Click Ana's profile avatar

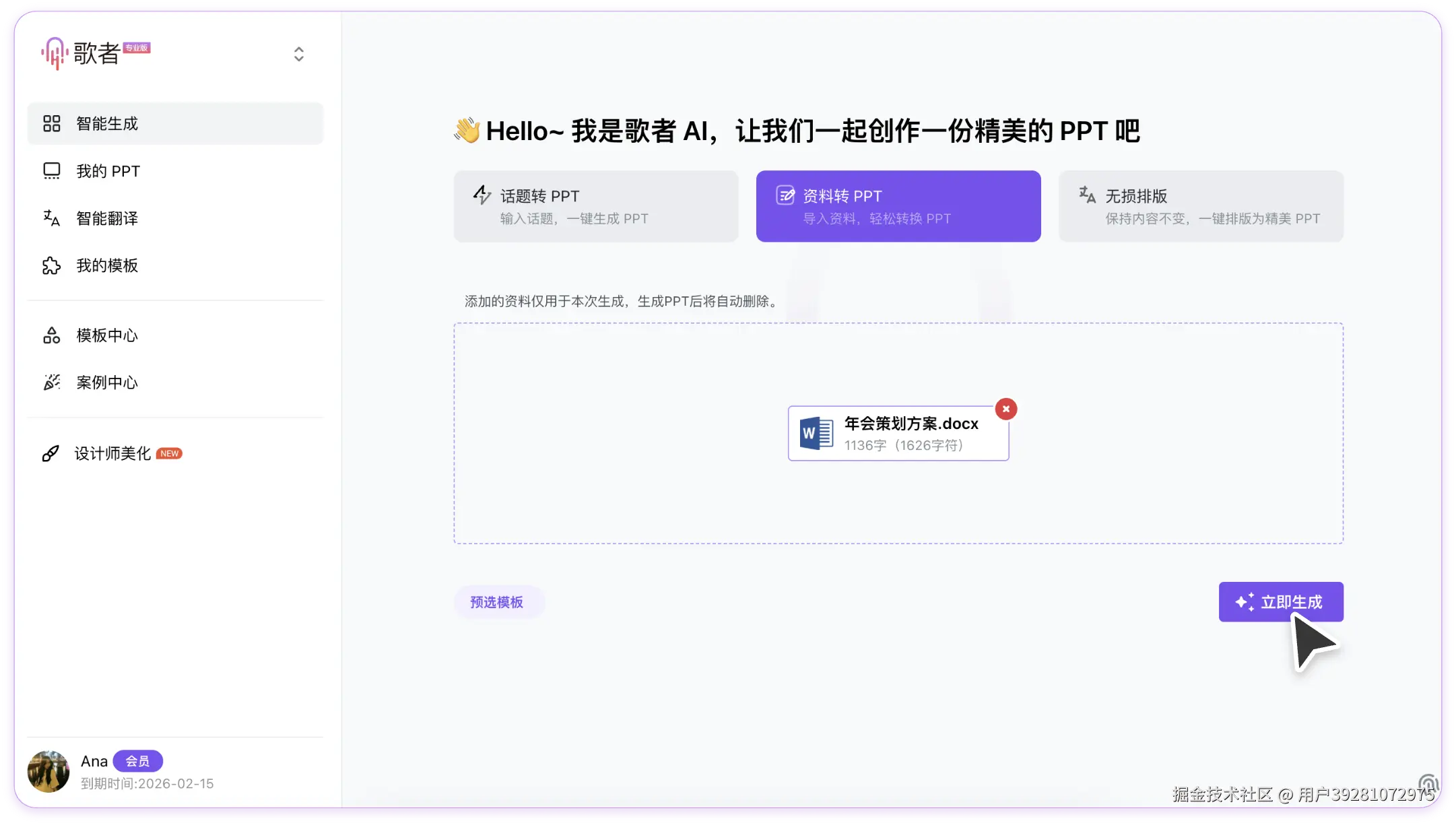tap(48, 771)
